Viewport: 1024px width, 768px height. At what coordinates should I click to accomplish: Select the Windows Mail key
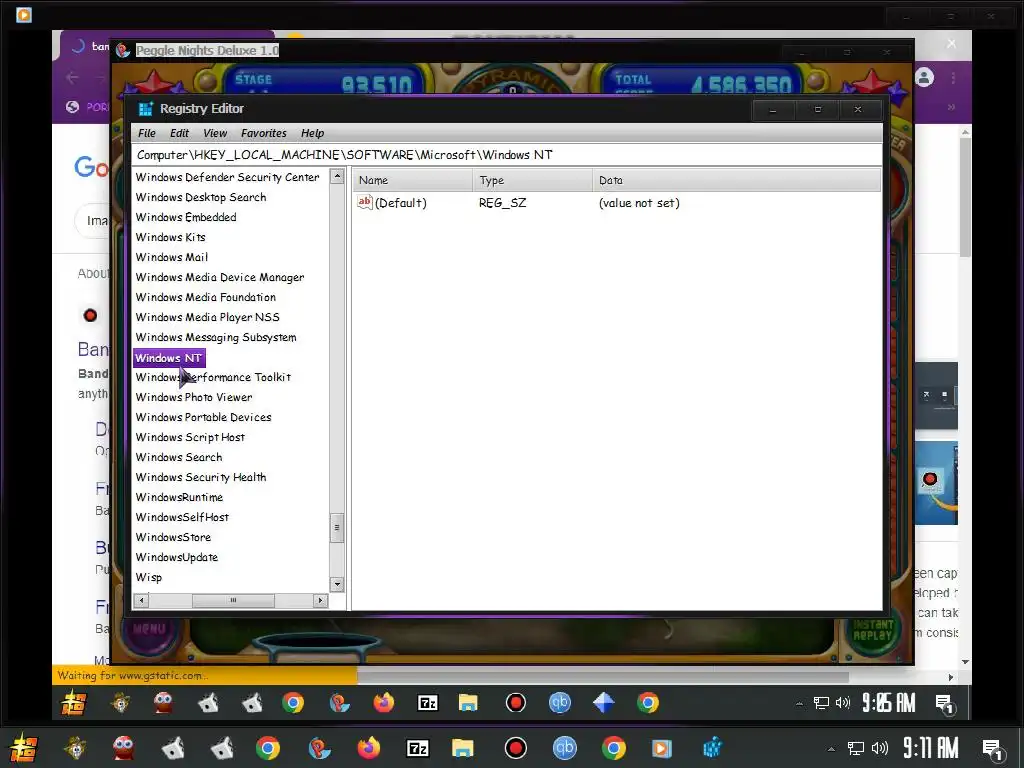[x=172, y=257]
